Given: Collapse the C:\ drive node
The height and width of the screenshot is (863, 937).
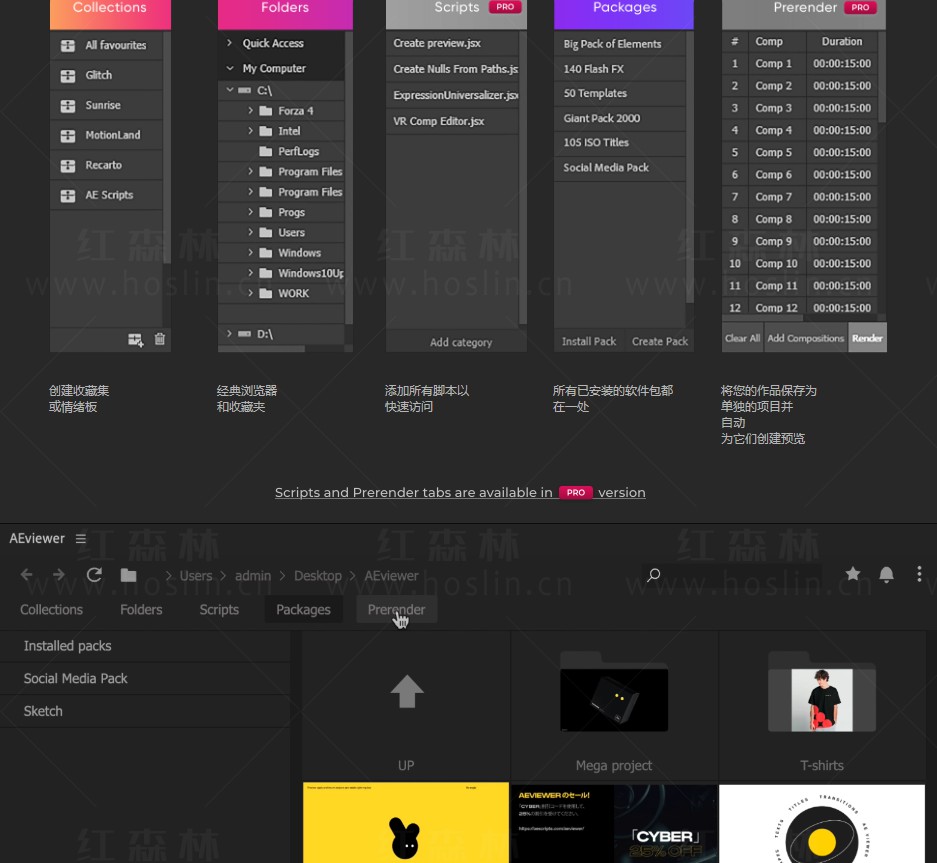Looking at the screenshot, I should pyautogui.click(x=229, y=90).
